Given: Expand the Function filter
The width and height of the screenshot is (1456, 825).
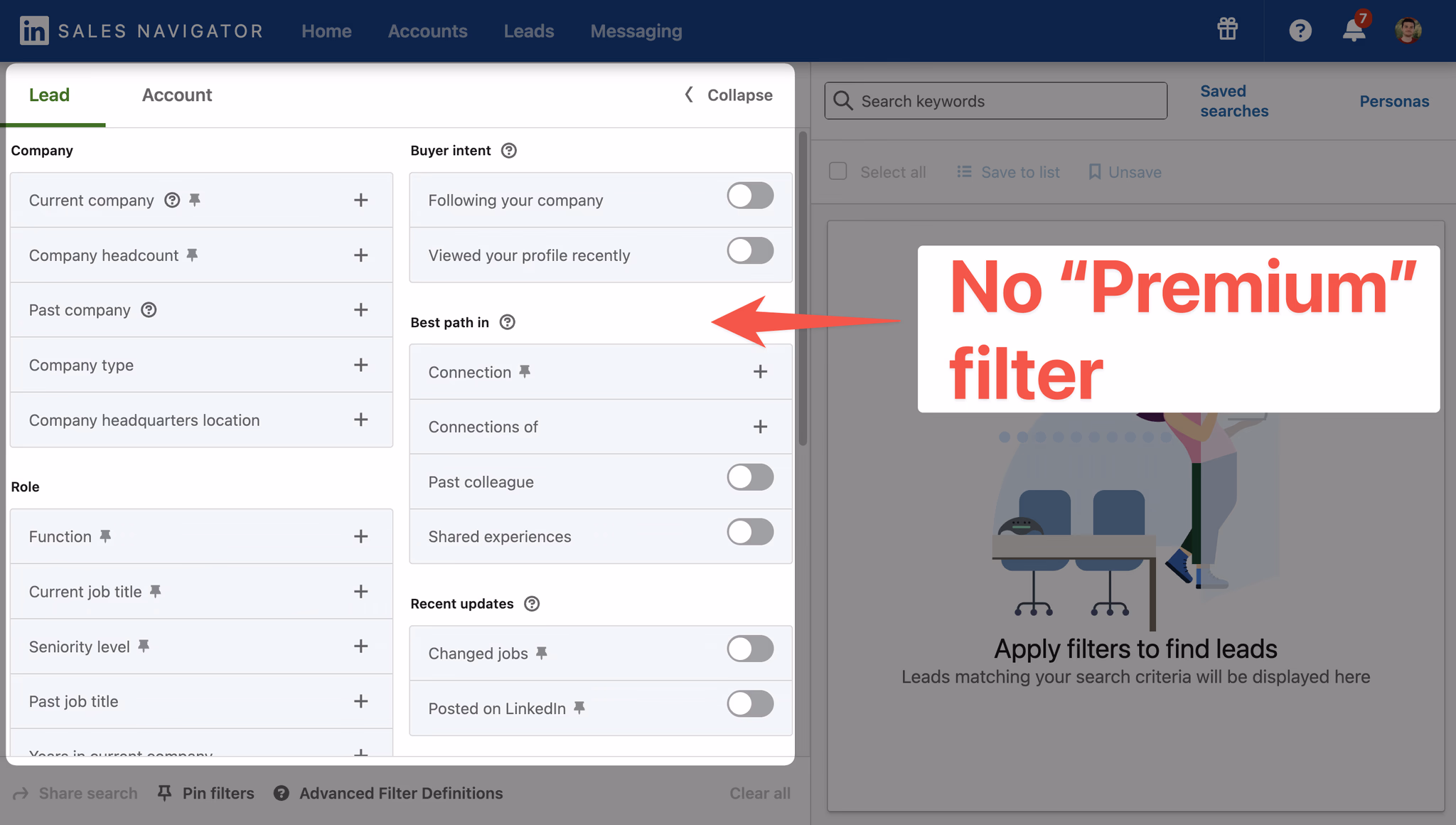Looking at the screenshot, I should [x=361, y=536].
